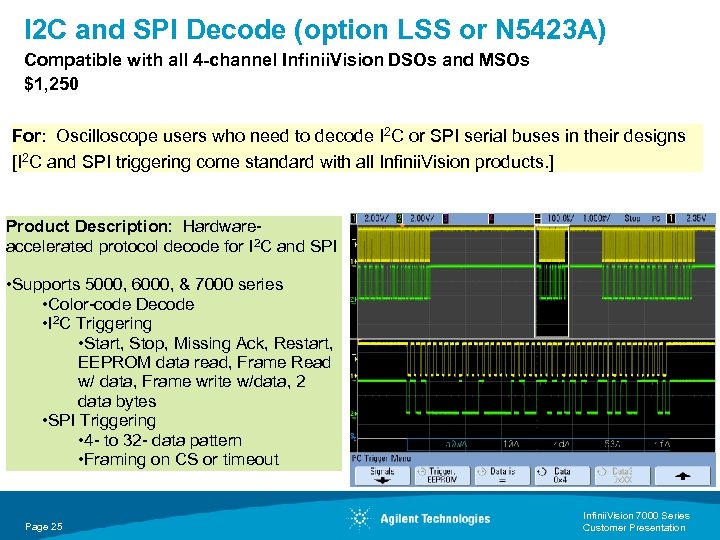Click the trigger source 1 badge
Screen dimensions: 720x540
pos(670,219)
